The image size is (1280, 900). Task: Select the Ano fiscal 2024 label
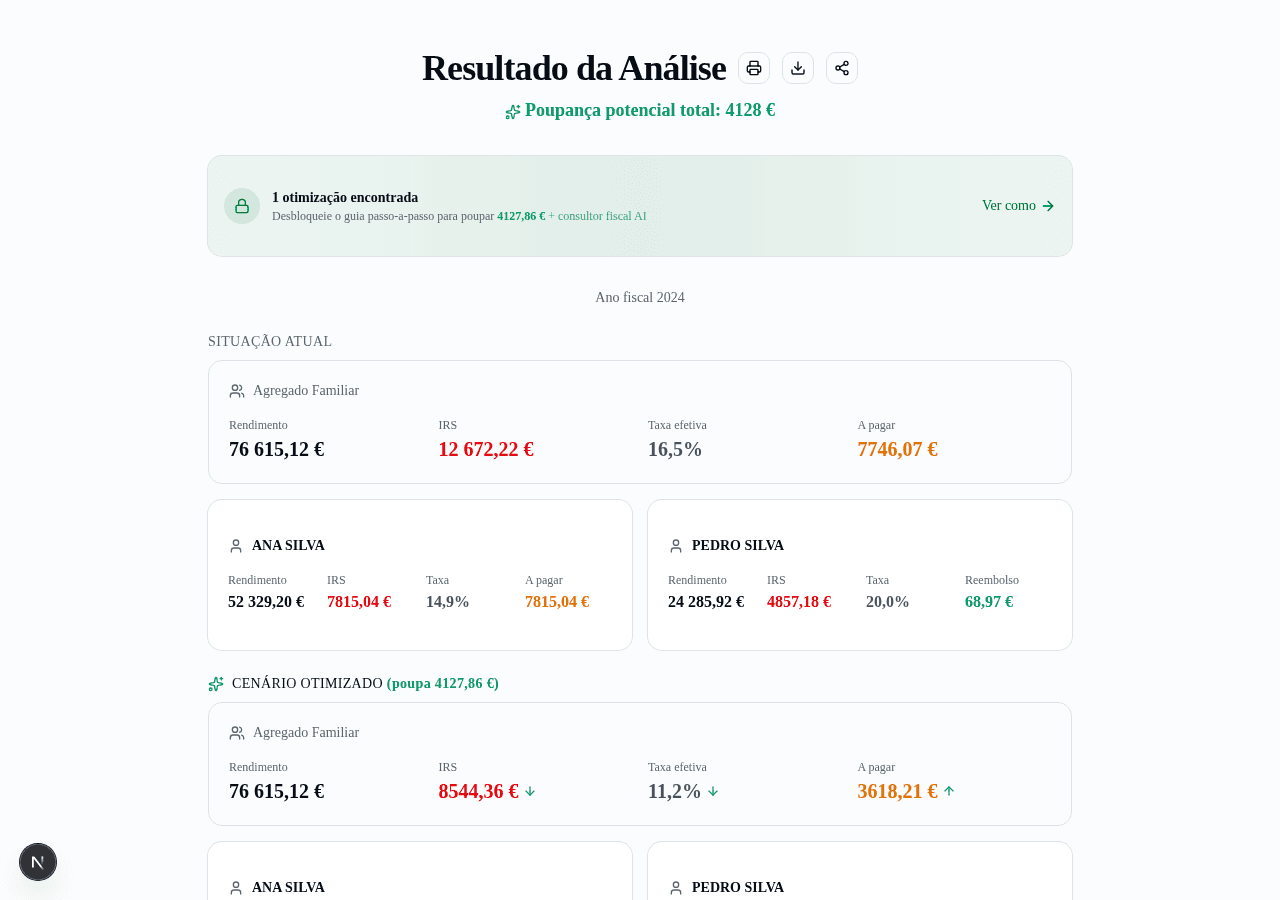point(640,297)
